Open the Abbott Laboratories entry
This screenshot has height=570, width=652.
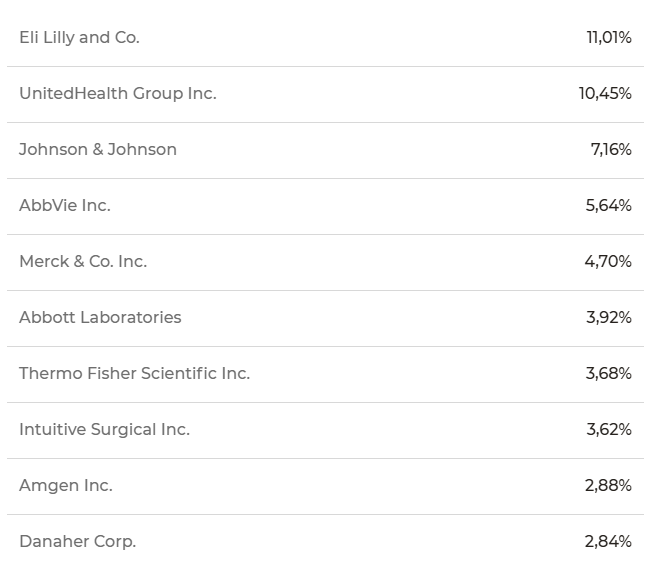coord(100,317)
